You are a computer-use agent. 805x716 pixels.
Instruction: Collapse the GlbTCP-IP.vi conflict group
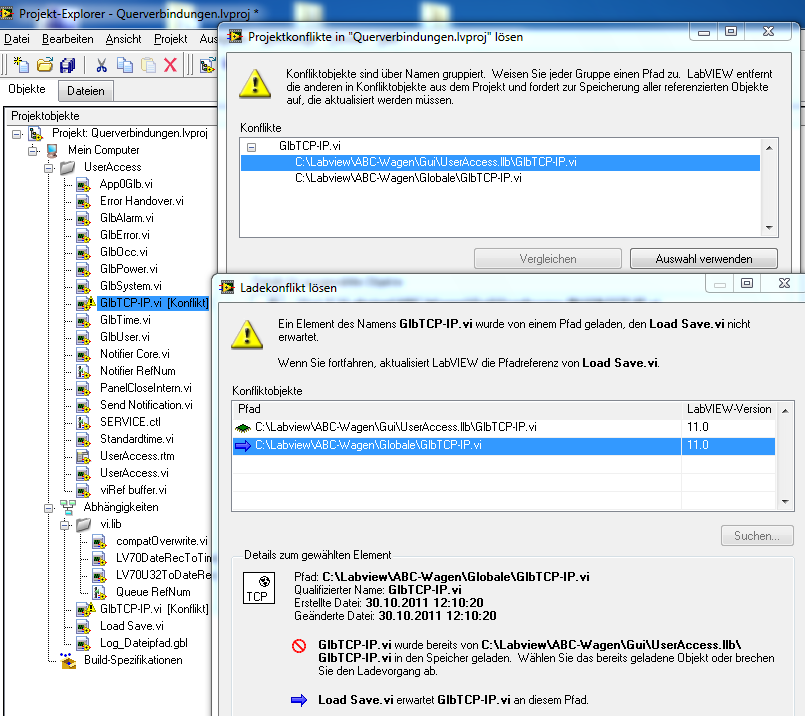pyautogui.click(x=252, y=147)
